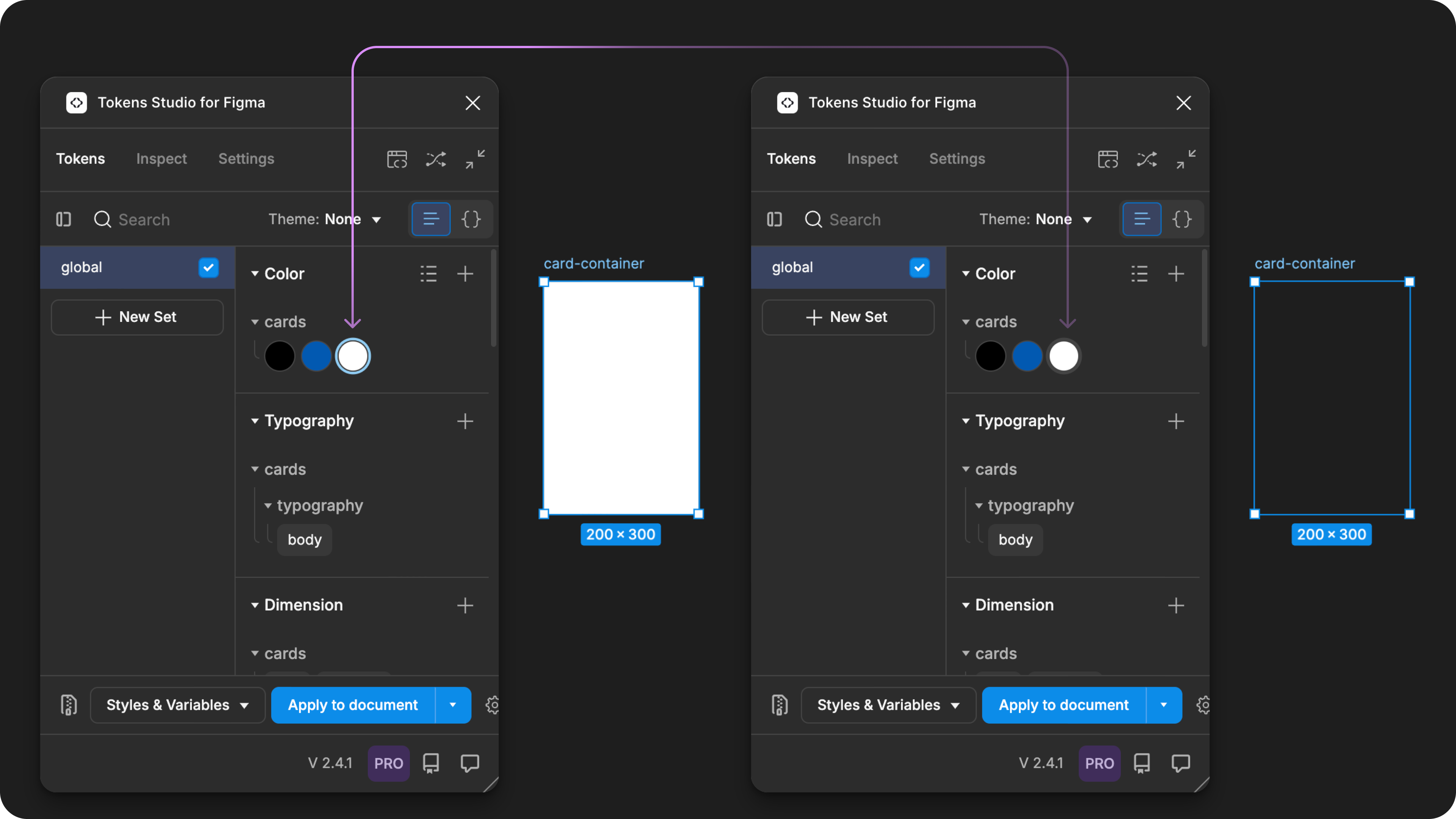Click the PRO badge in right panel
The image size is (1456, 819).
(1099, 764)
